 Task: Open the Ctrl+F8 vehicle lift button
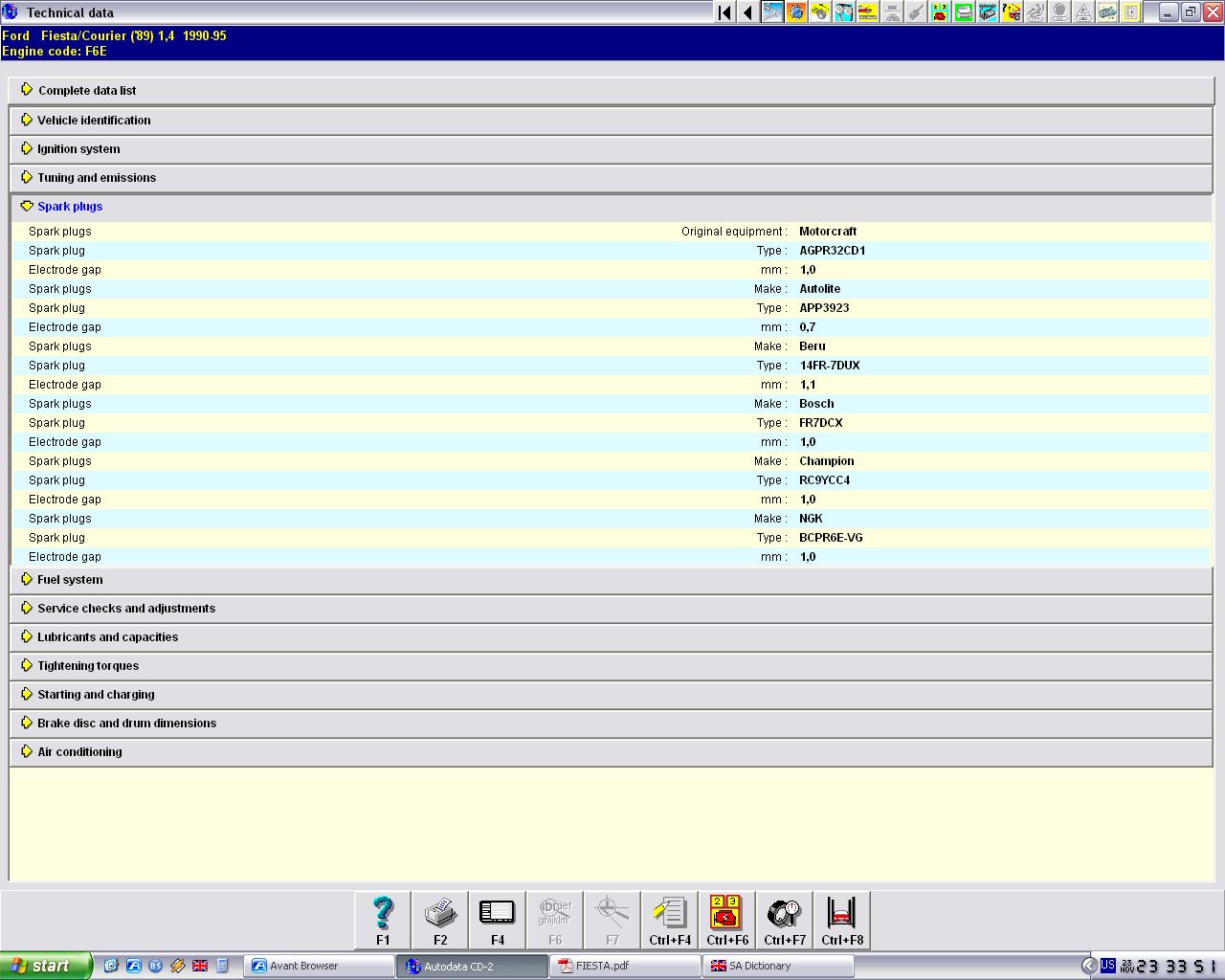click(842, 920)
